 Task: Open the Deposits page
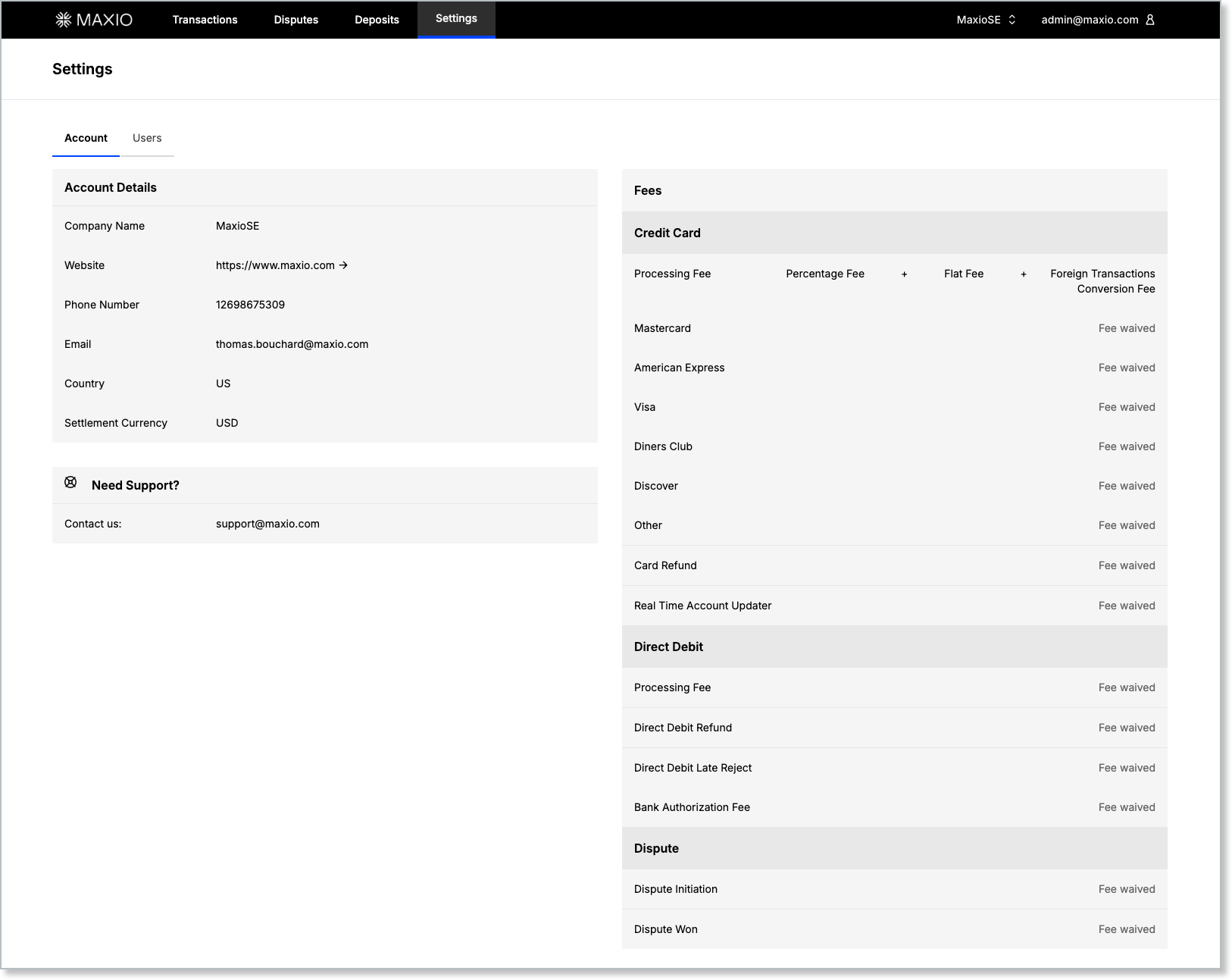(377, 20)
